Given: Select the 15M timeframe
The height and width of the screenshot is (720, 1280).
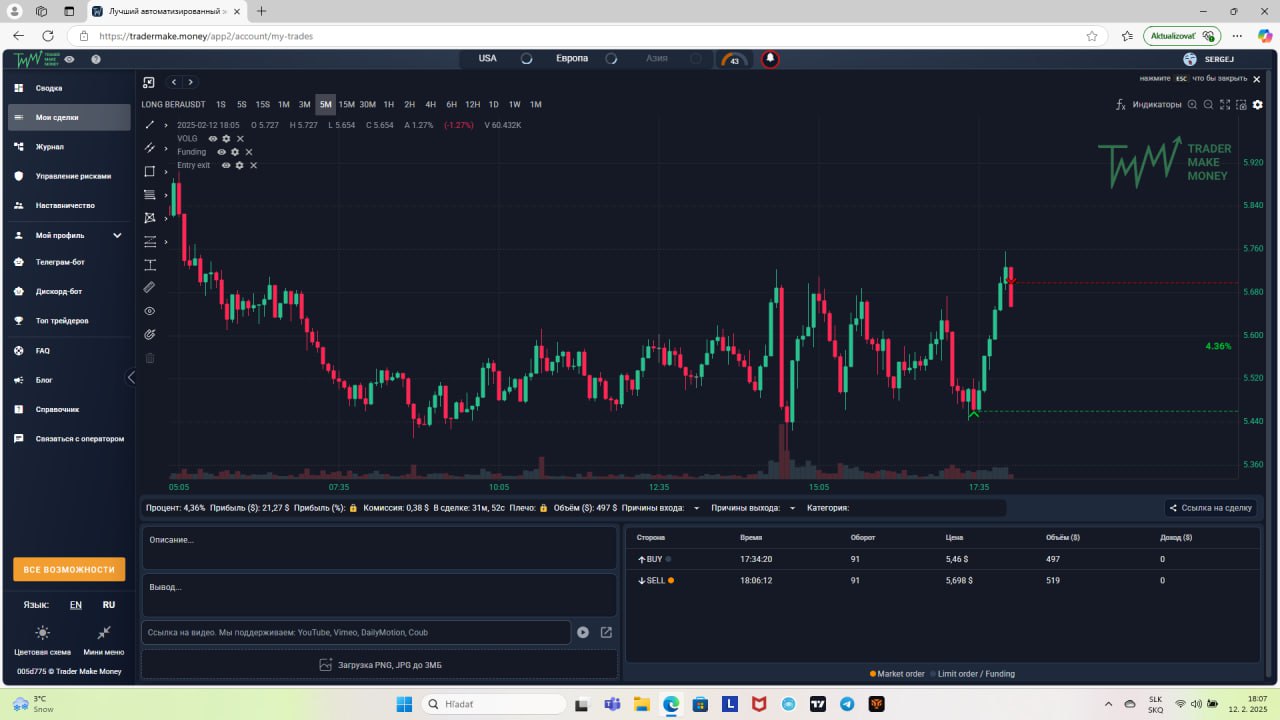Looking at the screenshot, I should coord(346,104).
